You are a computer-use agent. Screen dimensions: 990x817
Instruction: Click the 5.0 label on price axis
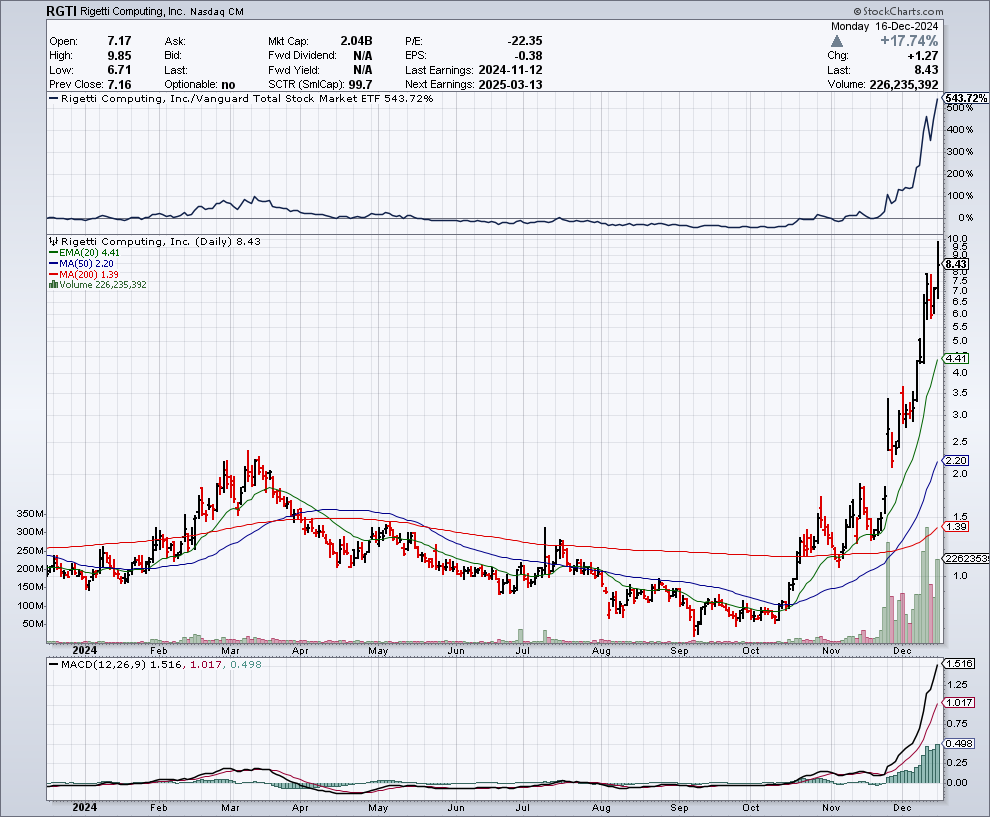coord(960,341)
